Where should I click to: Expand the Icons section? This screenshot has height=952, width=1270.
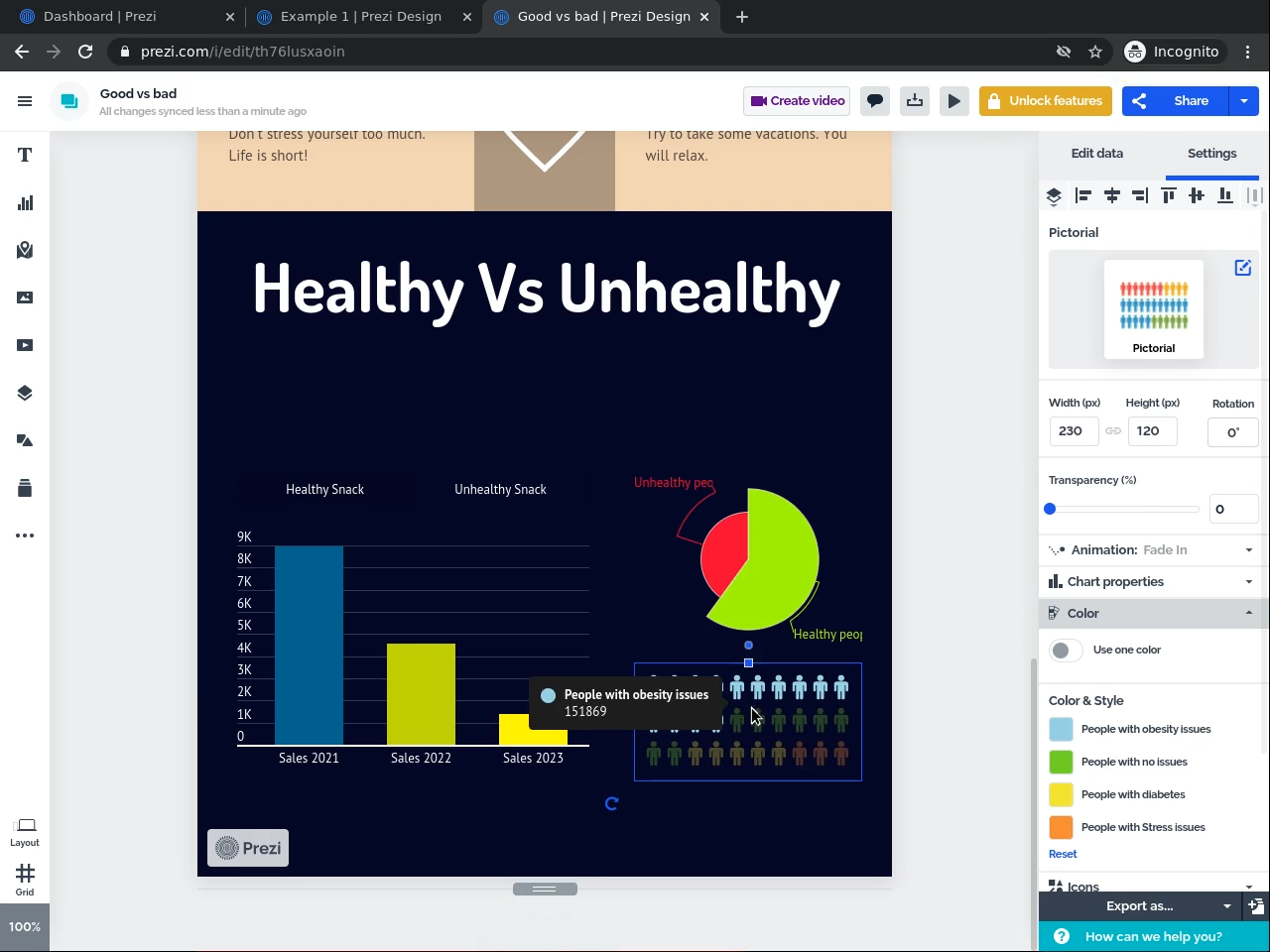click(1153, 886)
